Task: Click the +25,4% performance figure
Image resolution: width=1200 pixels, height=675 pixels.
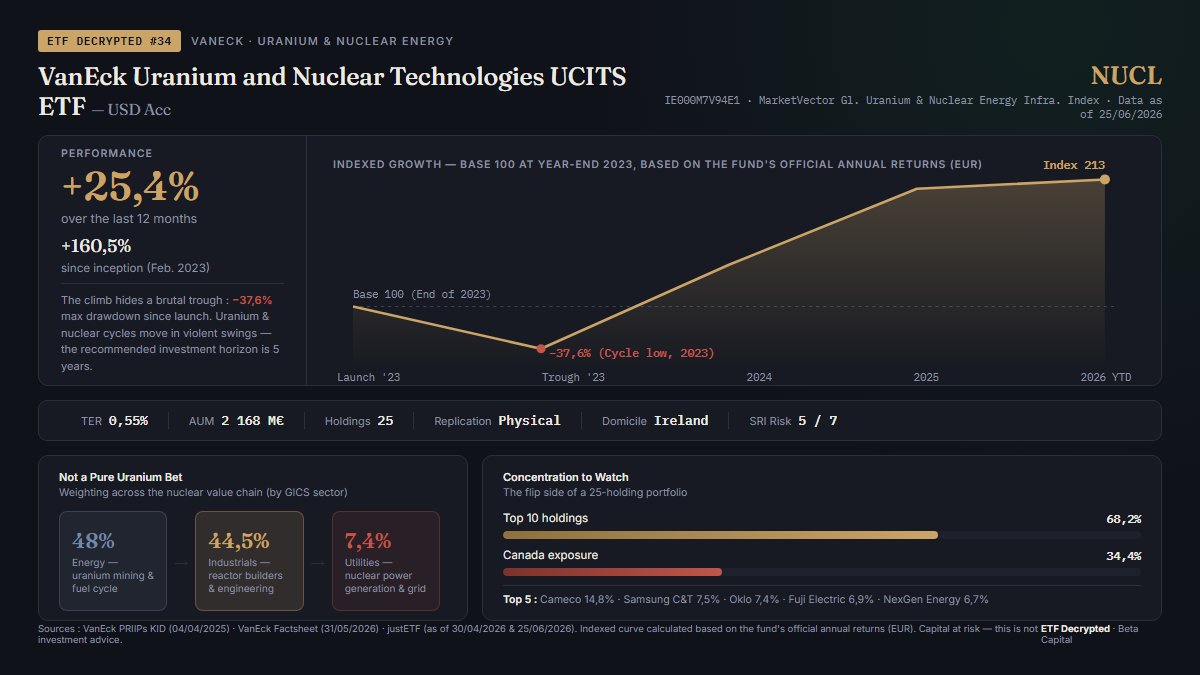Action: click(130, 187)
